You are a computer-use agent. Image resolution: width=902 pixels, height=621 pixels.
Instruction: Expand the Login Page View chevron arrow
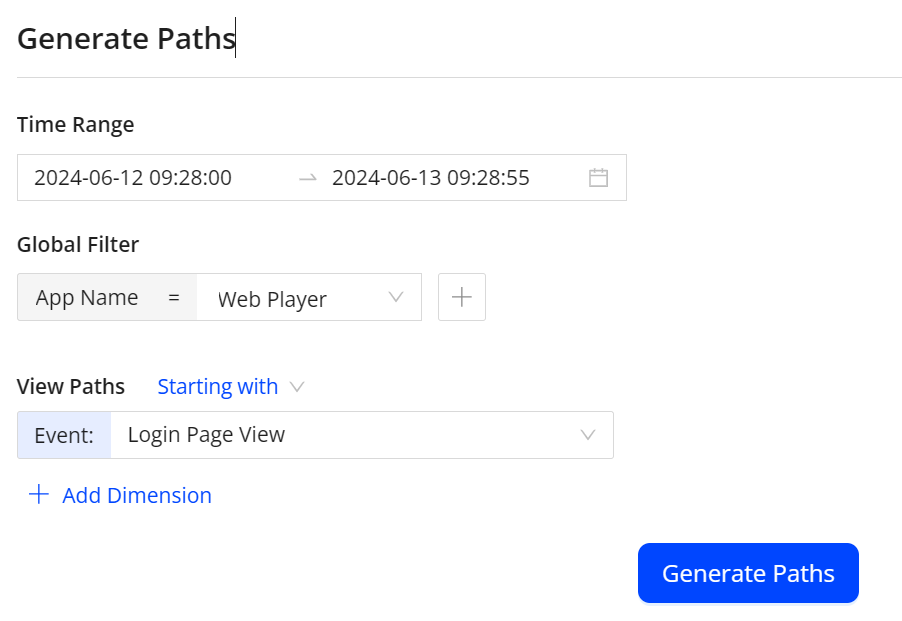(588, 435)
